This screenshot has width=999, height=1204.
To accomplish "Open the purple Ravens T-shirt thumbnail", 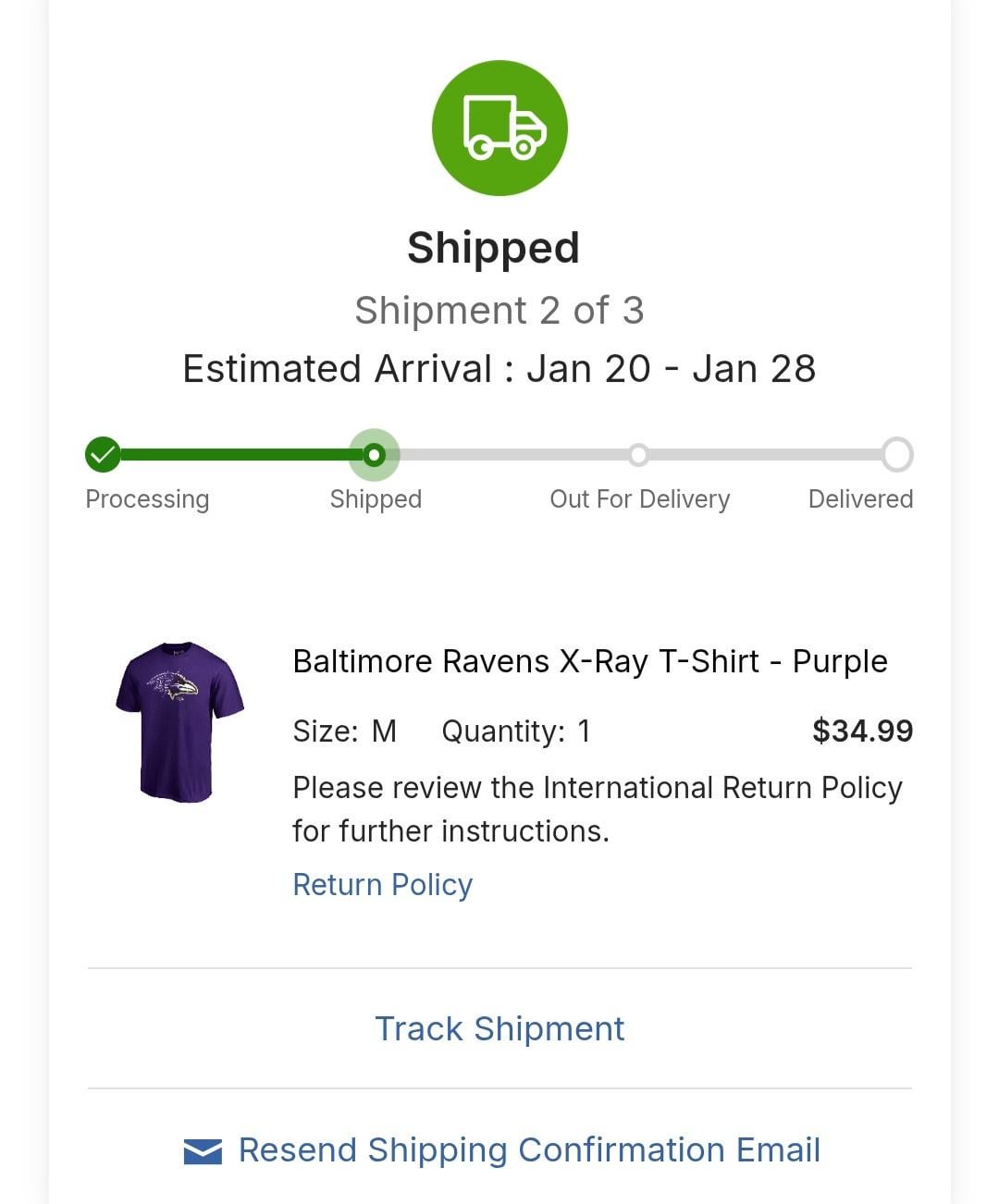I will tap(179, 721).
